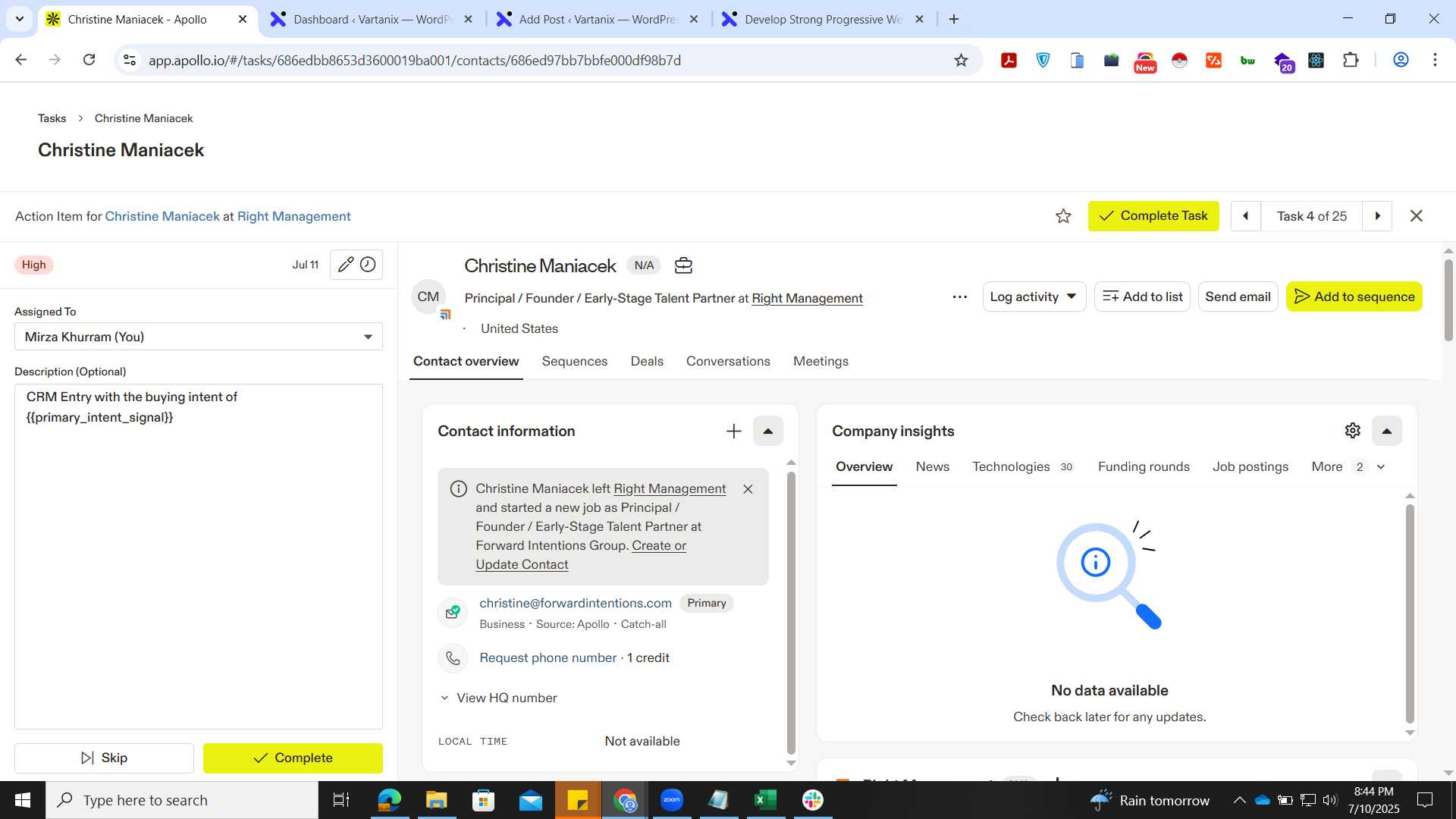Open the Job postings tab
Image resolution: width=1456 pixels, height=819 pixels.
point(1250,467)
